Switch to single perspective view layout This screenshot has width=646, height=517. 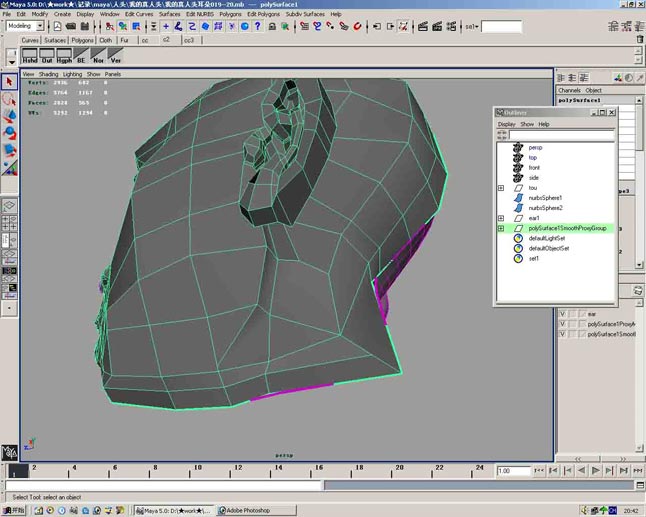click(x=9, y=205)
